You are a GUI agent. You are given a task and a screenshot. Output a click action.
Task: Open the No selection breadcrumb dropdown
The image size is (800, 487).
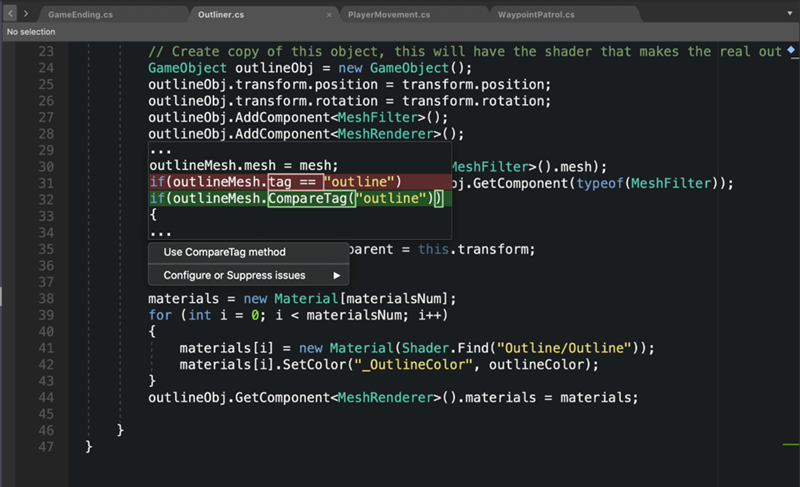[31, 32]
